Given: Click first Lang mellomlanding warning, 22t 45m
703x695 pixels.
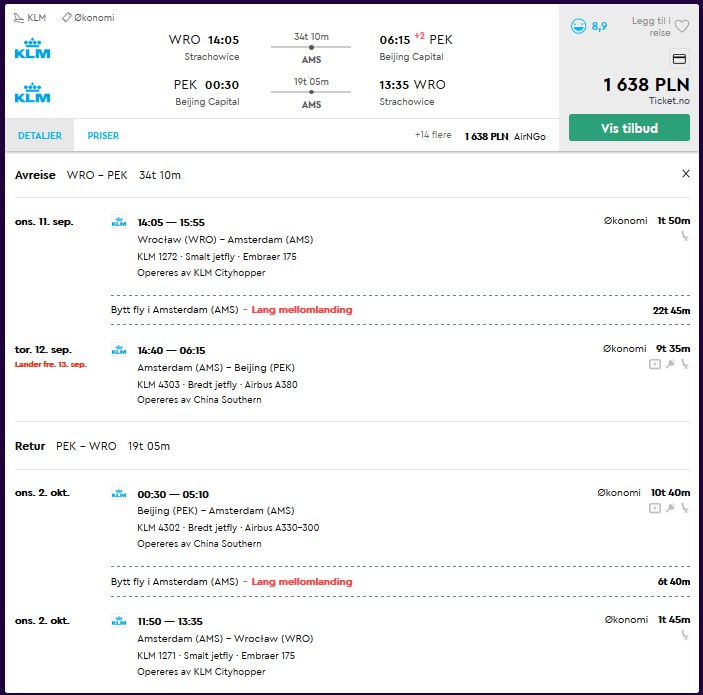Looking at the screenshot, I should tap(302, 310).
